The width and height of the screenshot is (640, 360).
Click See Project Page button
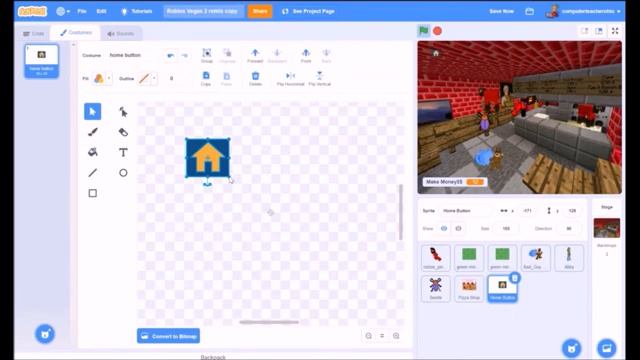[x=309, y=11]
